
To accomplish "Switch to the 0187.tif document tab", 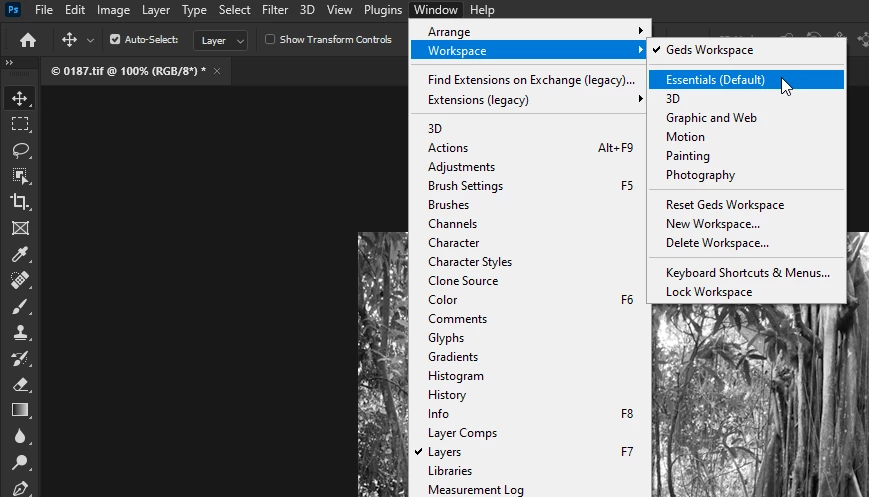I will coord(128,71).
